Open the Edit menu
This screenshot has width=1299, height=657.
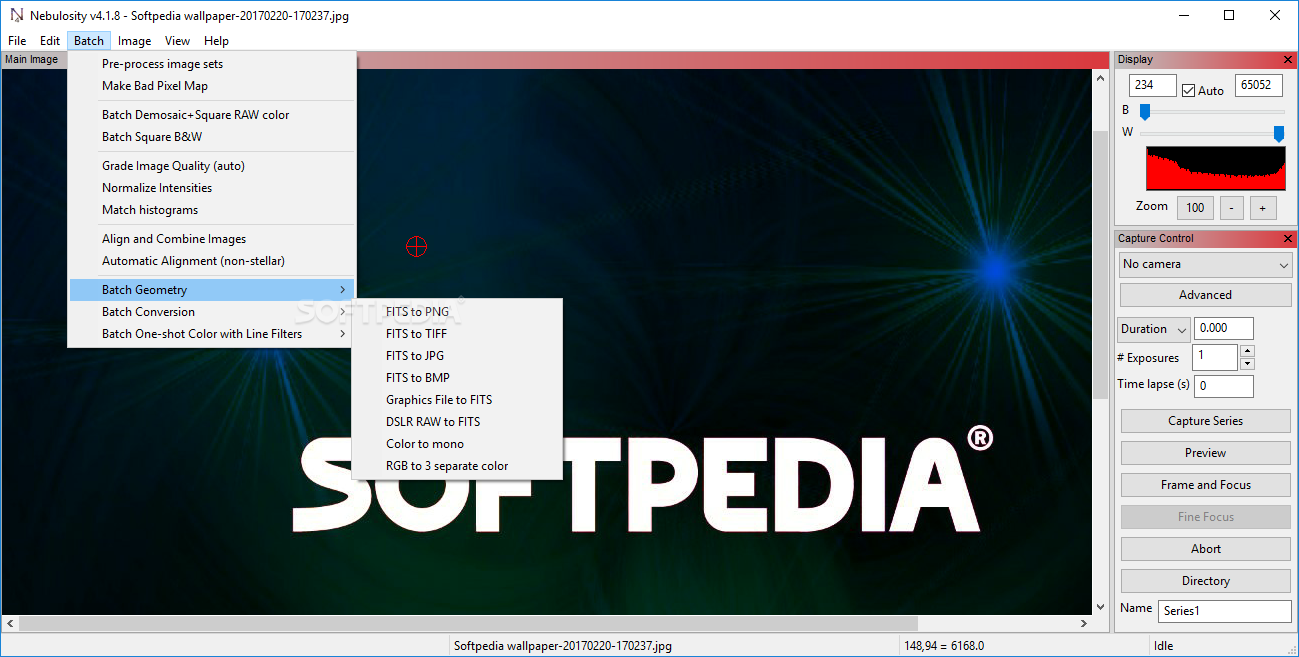click(50, 41)
